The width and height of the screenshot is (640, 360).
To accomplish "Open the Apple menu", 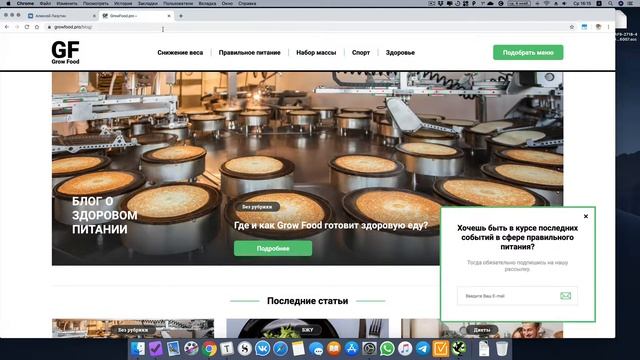I will [x=8, y=3].
